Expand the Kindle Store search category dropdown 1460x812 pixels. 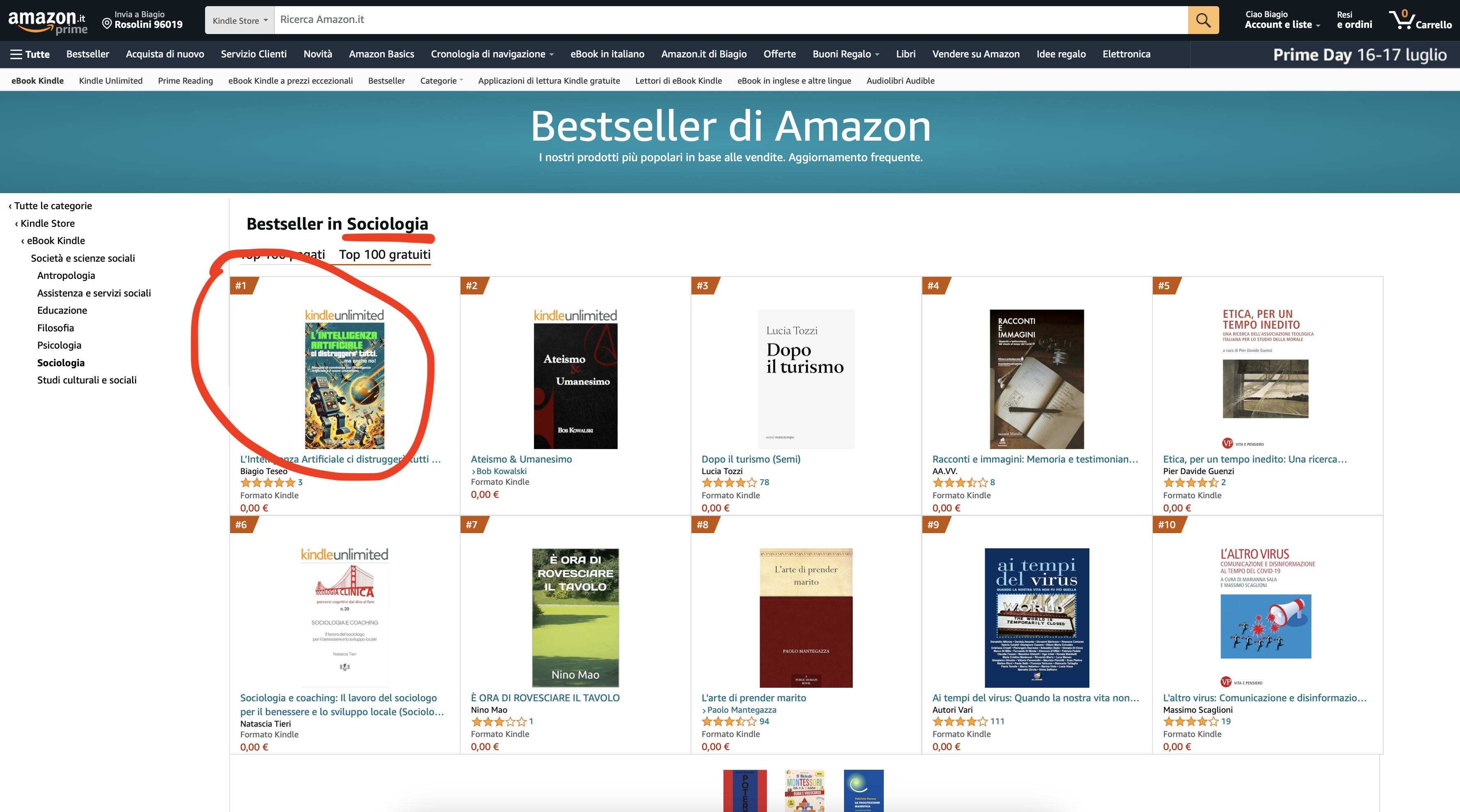point(240,21)
